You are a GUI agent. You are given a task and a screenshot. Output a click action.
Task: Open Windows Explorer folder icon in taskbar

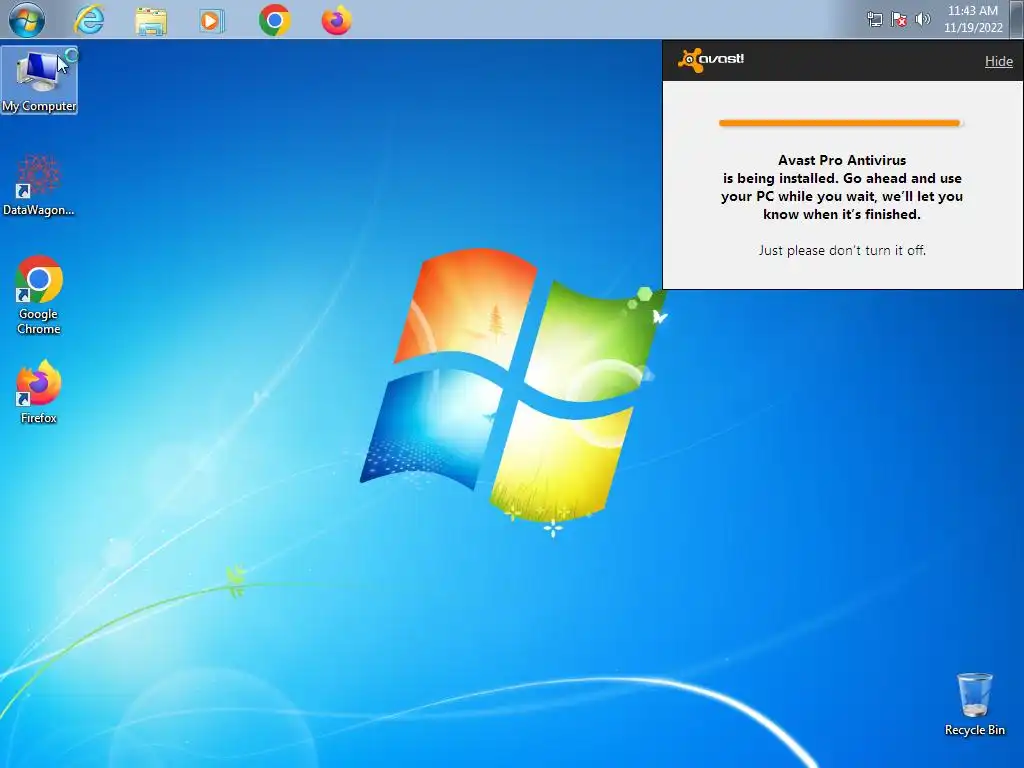pyautogui.click(x=151, y=21)
